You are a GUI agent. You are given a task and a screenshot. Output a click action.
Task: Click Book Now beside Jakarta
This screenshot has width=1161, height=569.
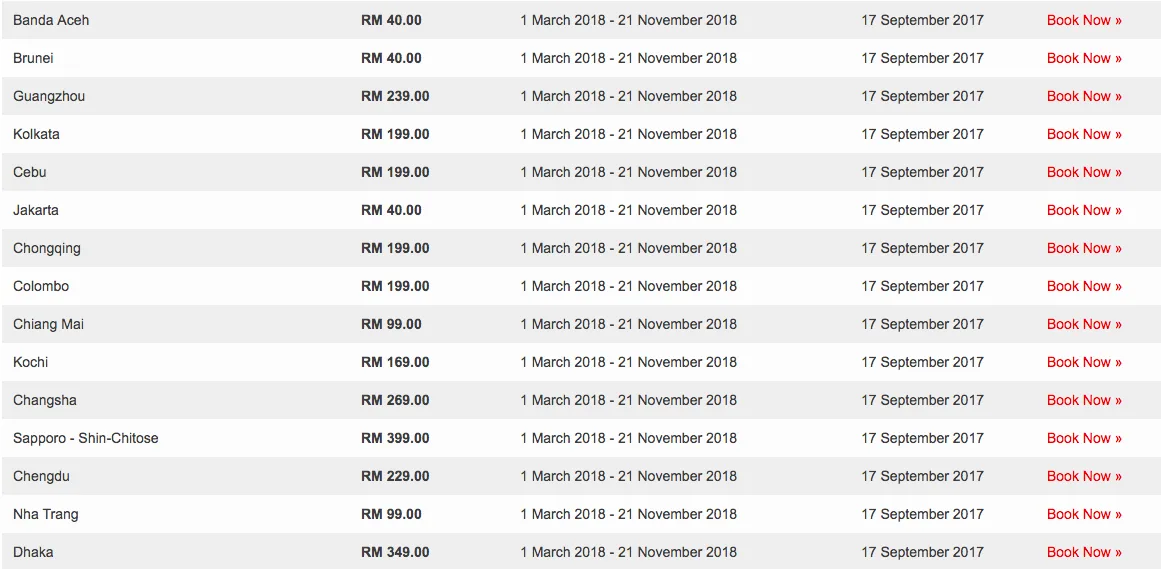click(x=1083, y=210)
